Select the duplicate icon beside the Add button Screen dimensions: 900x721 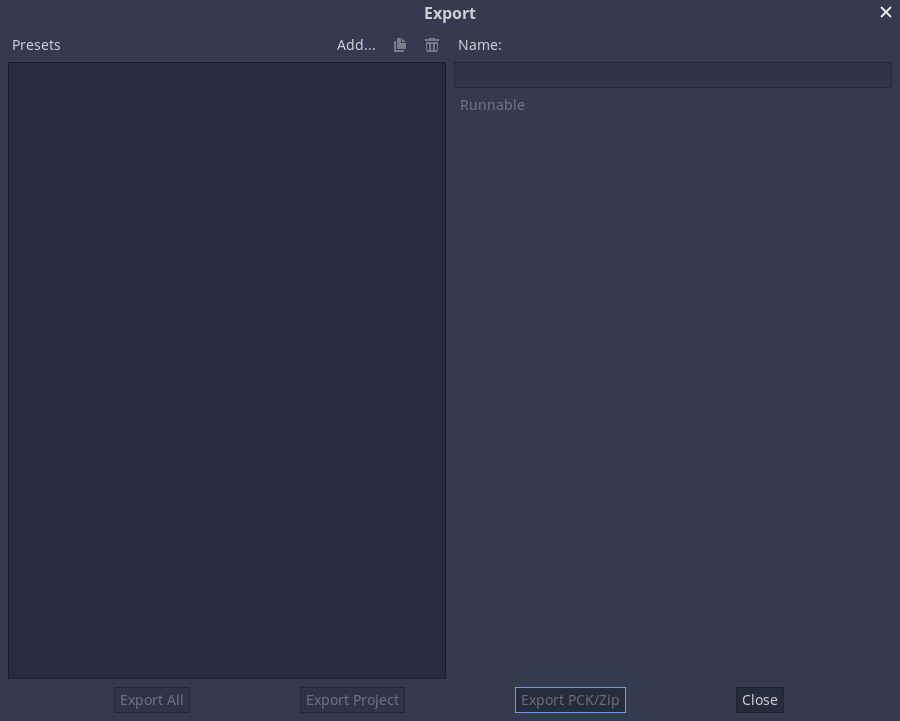tap(399, 45)
